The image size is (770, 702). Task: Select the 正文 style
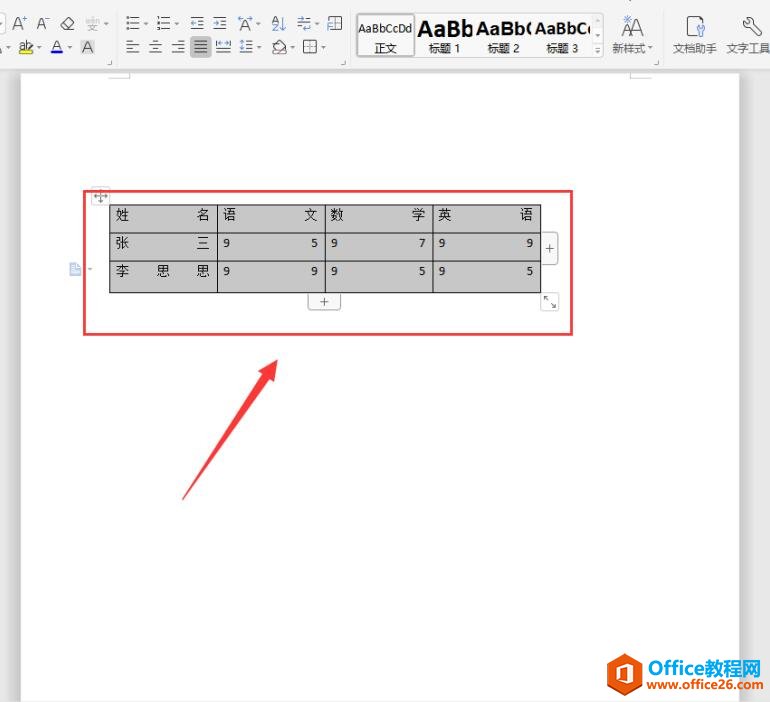[x=385, y=35]
